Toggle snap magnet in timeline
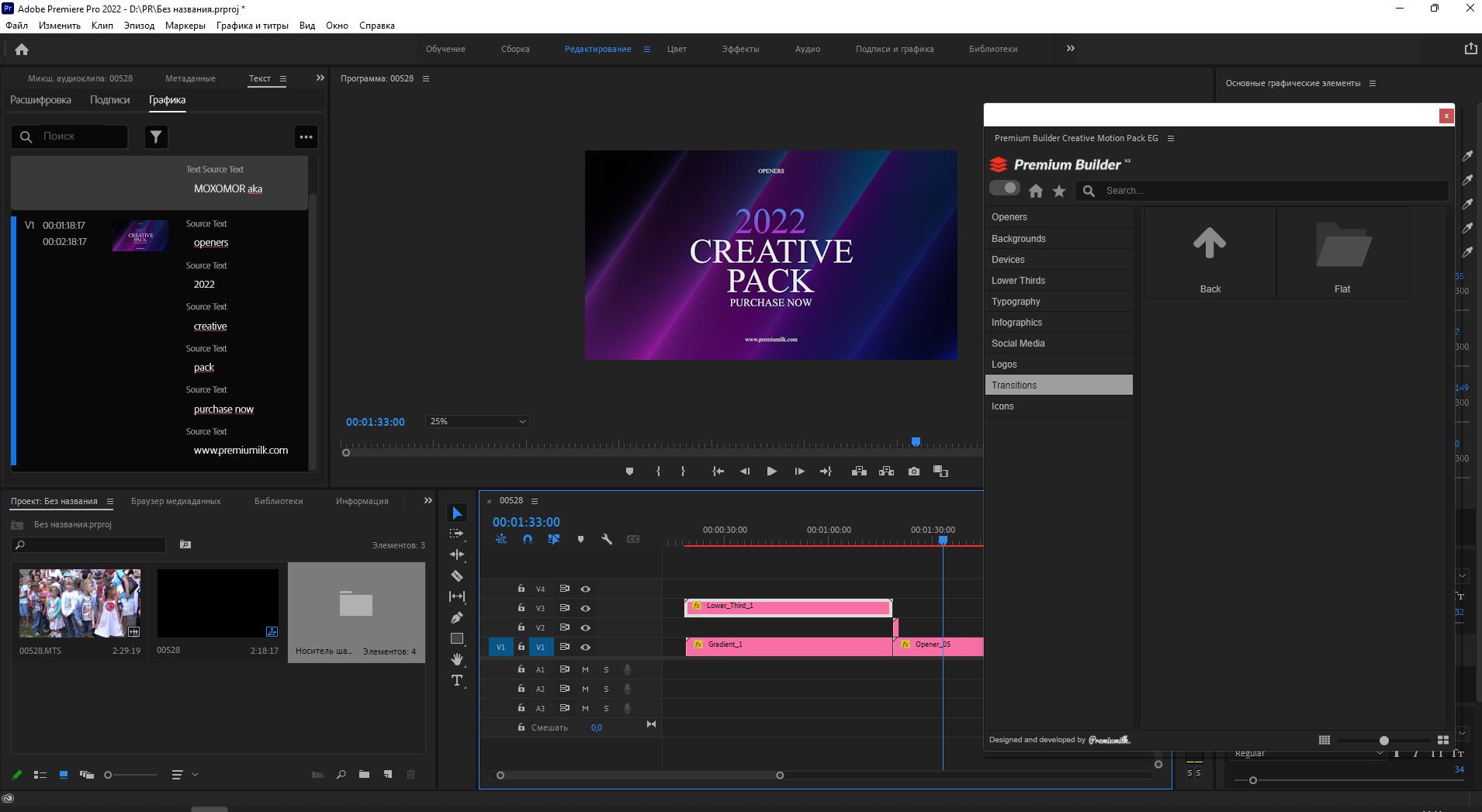Screen dimensions: 1482x812 (x=528, y=539)
